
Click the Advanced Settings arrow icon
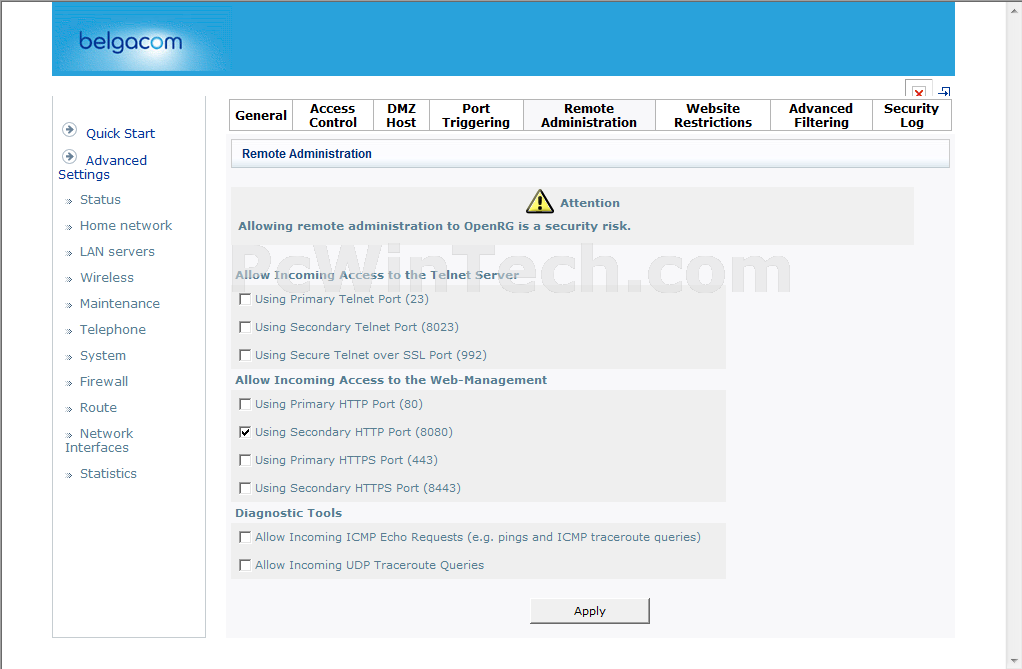[x=70, y=156]
